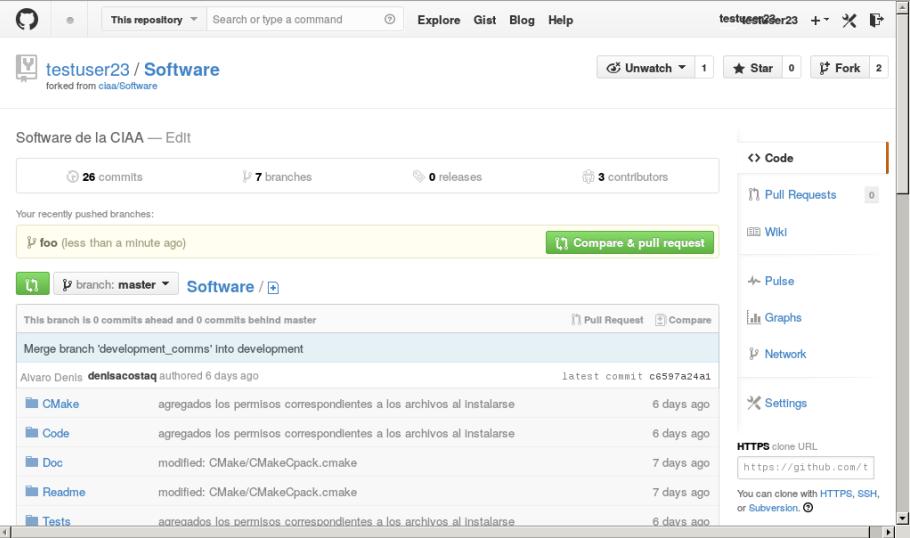
Task: Open Network in sidebar
Action: (785, 354)
